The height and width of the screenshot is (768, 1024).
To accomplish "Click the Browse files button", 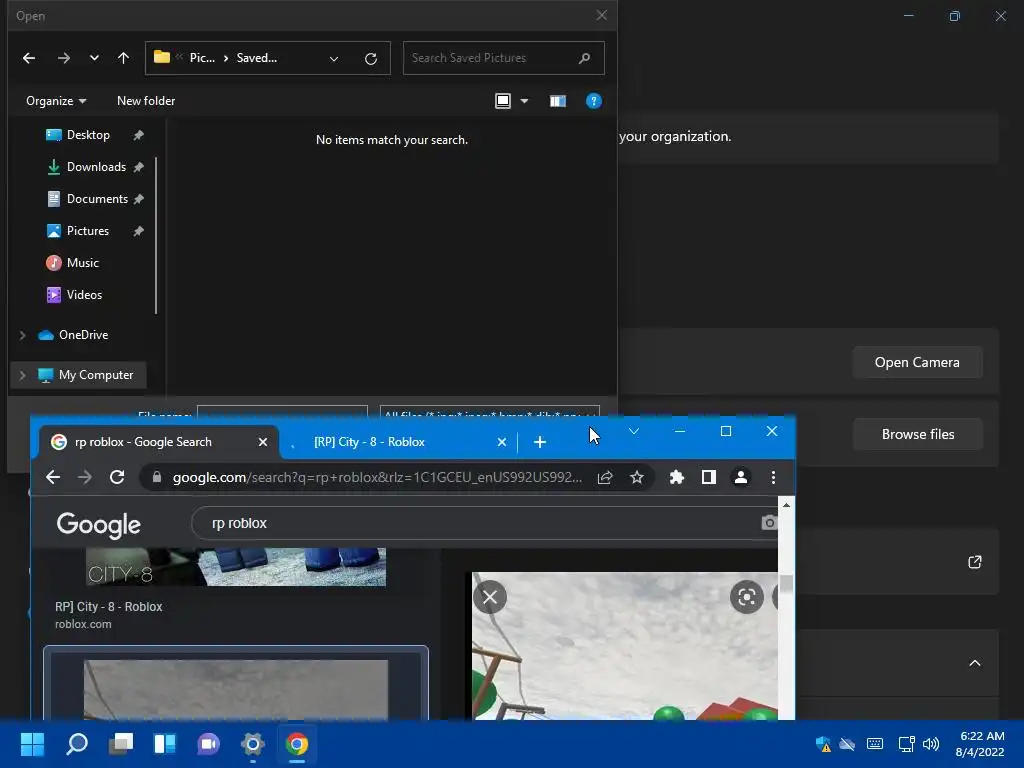I will point(917,434).
